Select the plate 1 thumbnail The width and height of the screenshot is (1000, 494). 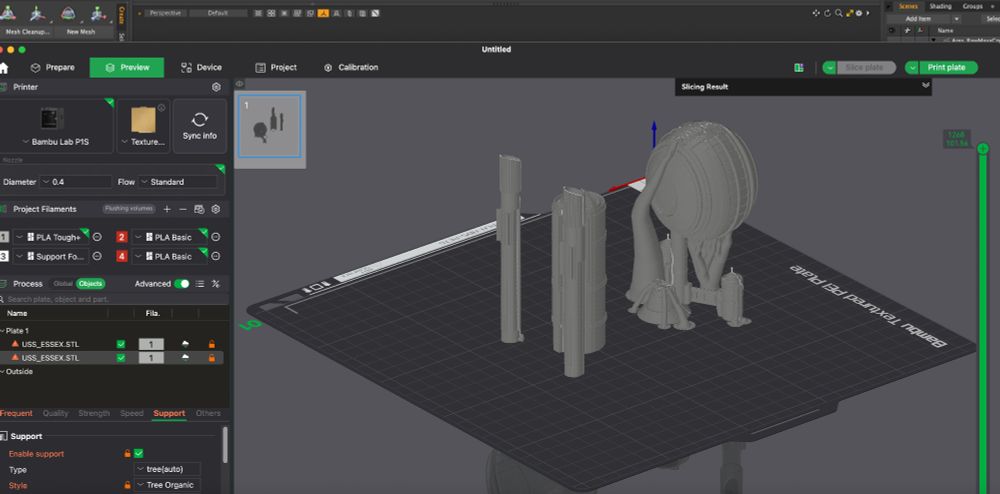tap(270, 127)
